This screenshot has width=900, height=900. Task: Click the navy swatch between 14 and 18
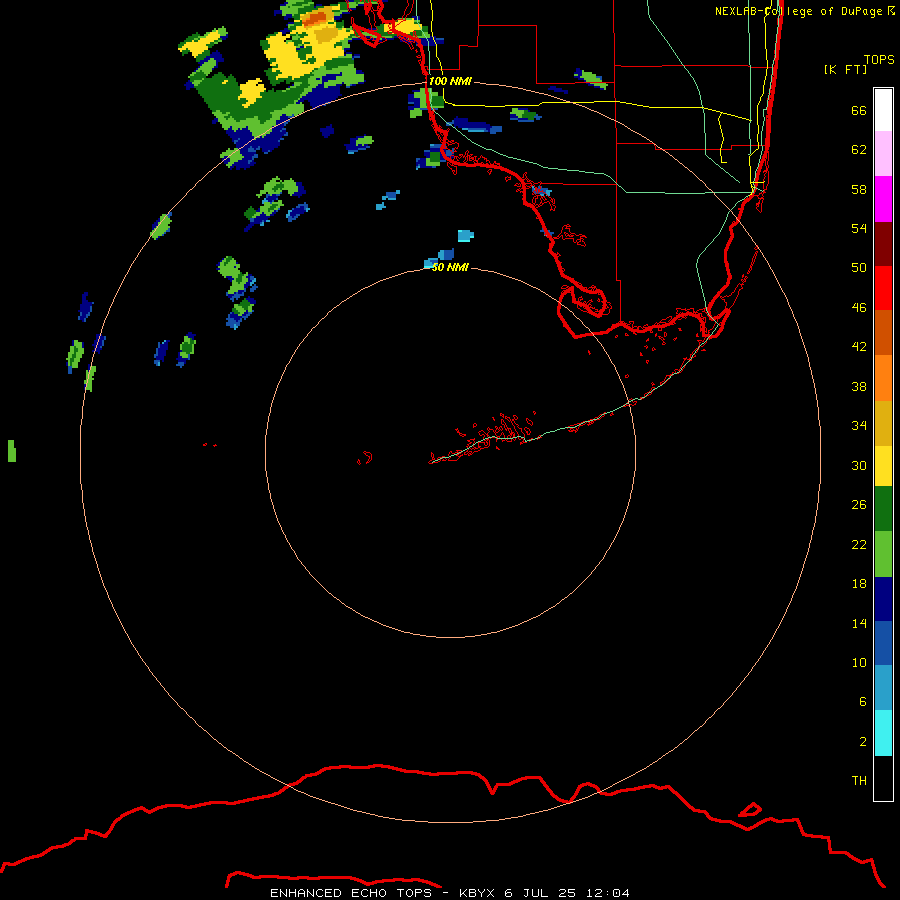coord(883,599)
